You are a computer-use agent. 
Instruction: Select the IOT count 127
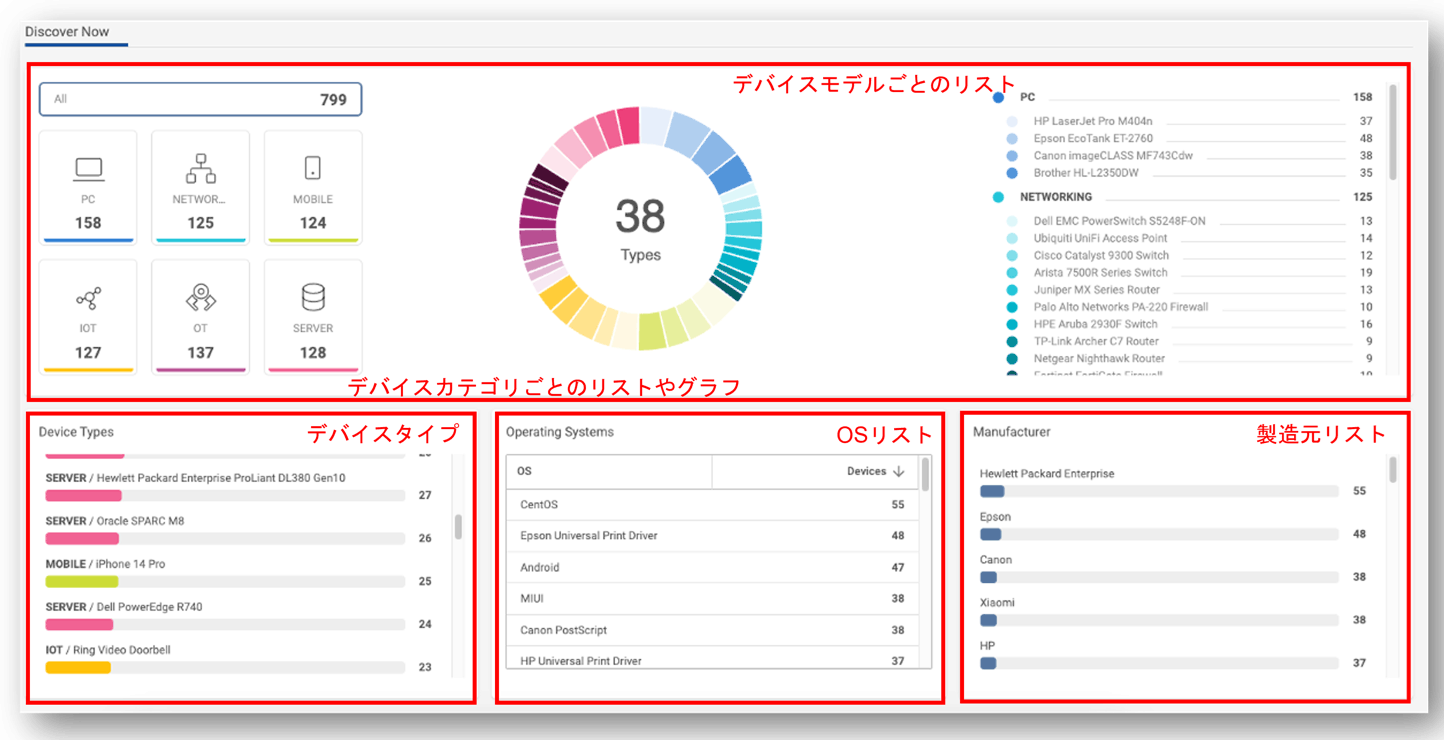(89, 352)
